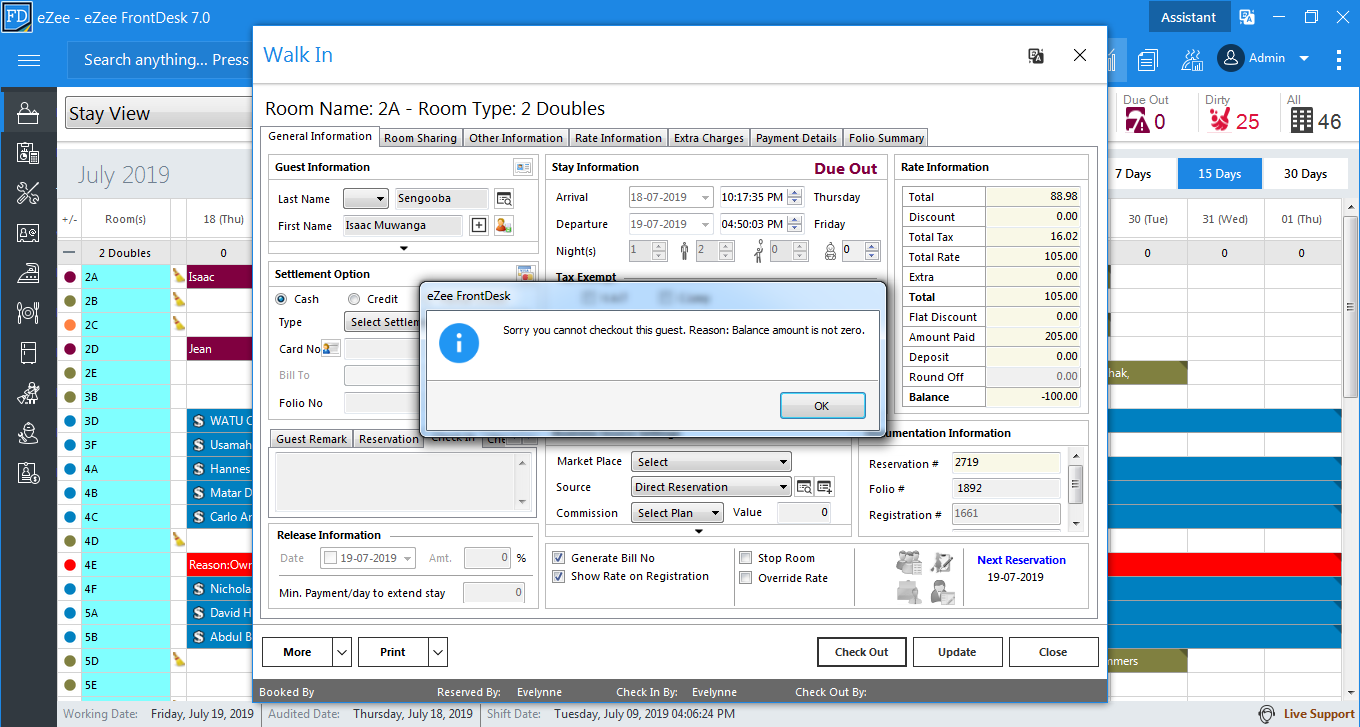Open the vertical three-dot more options menu

[x=1339, y=60]
